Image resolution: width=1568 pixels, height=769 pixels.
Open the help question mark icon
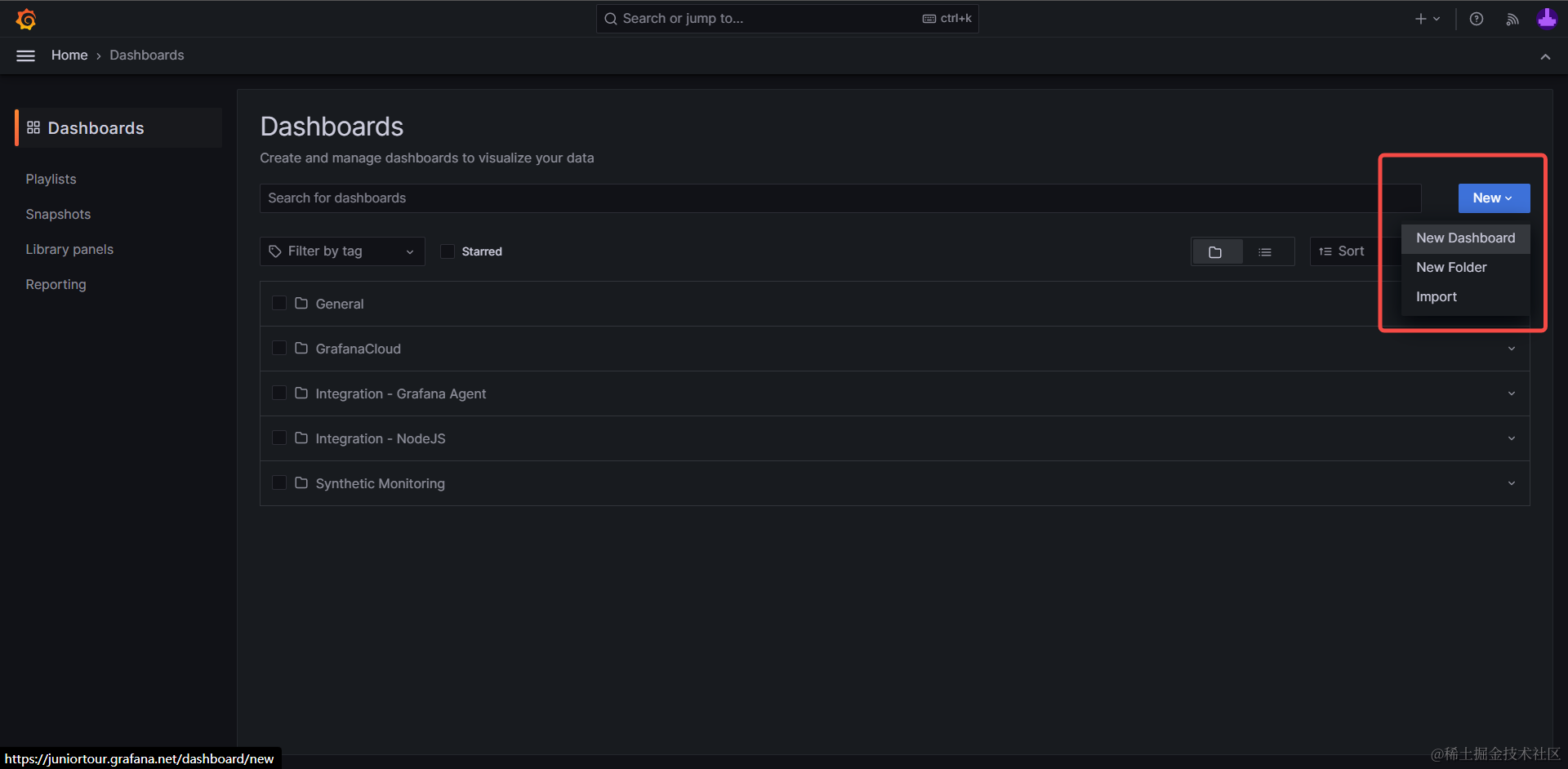tap(1476, 19)
